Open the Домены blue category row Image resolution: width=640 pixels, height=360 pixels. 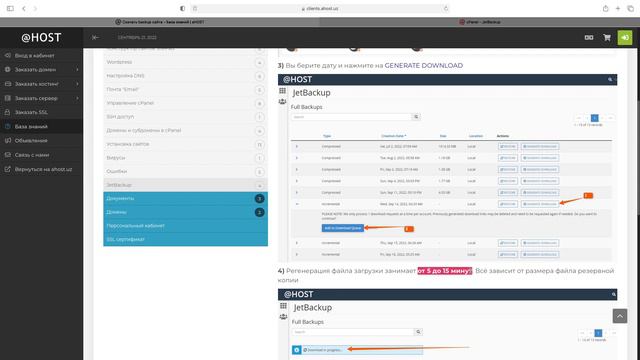pyautogui.click(x=185, y=212)
